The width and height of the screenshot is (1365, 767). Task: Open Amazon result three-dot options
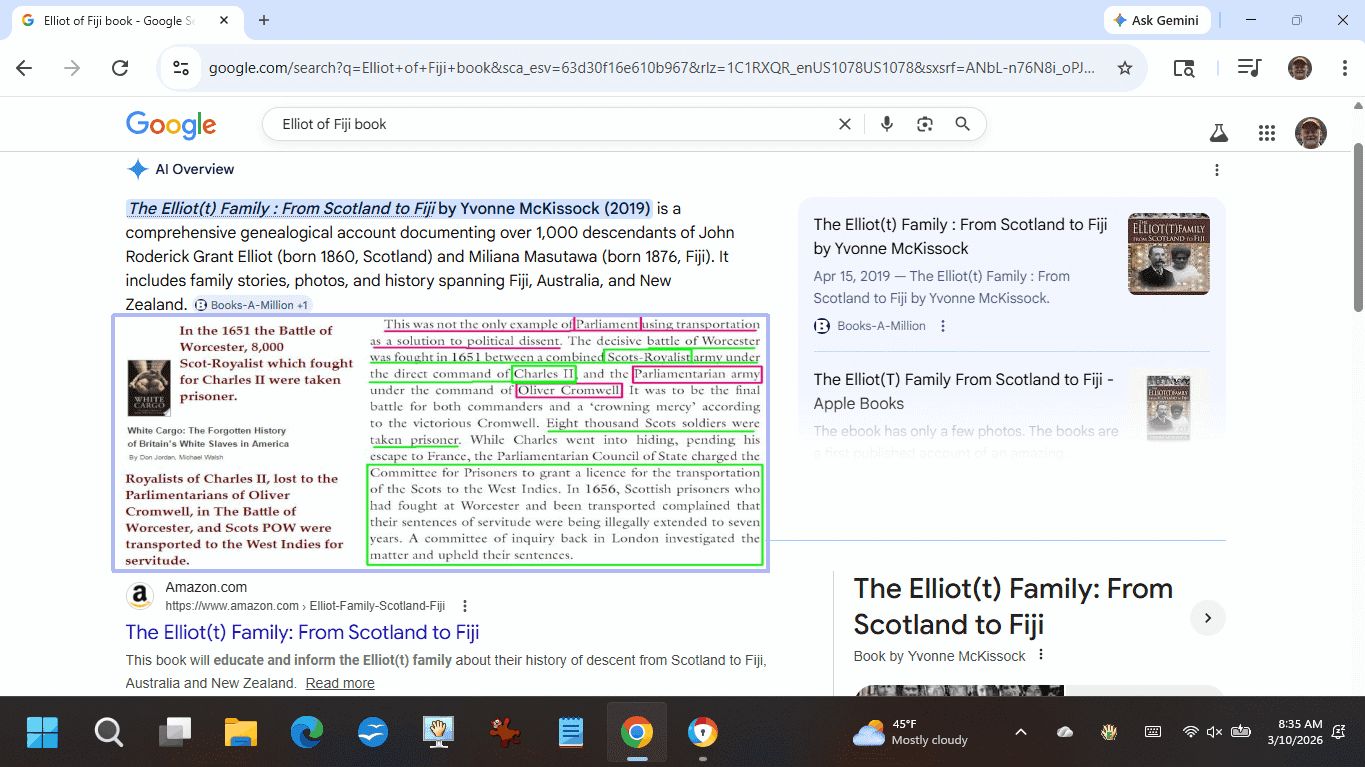[x=465, y=606]
